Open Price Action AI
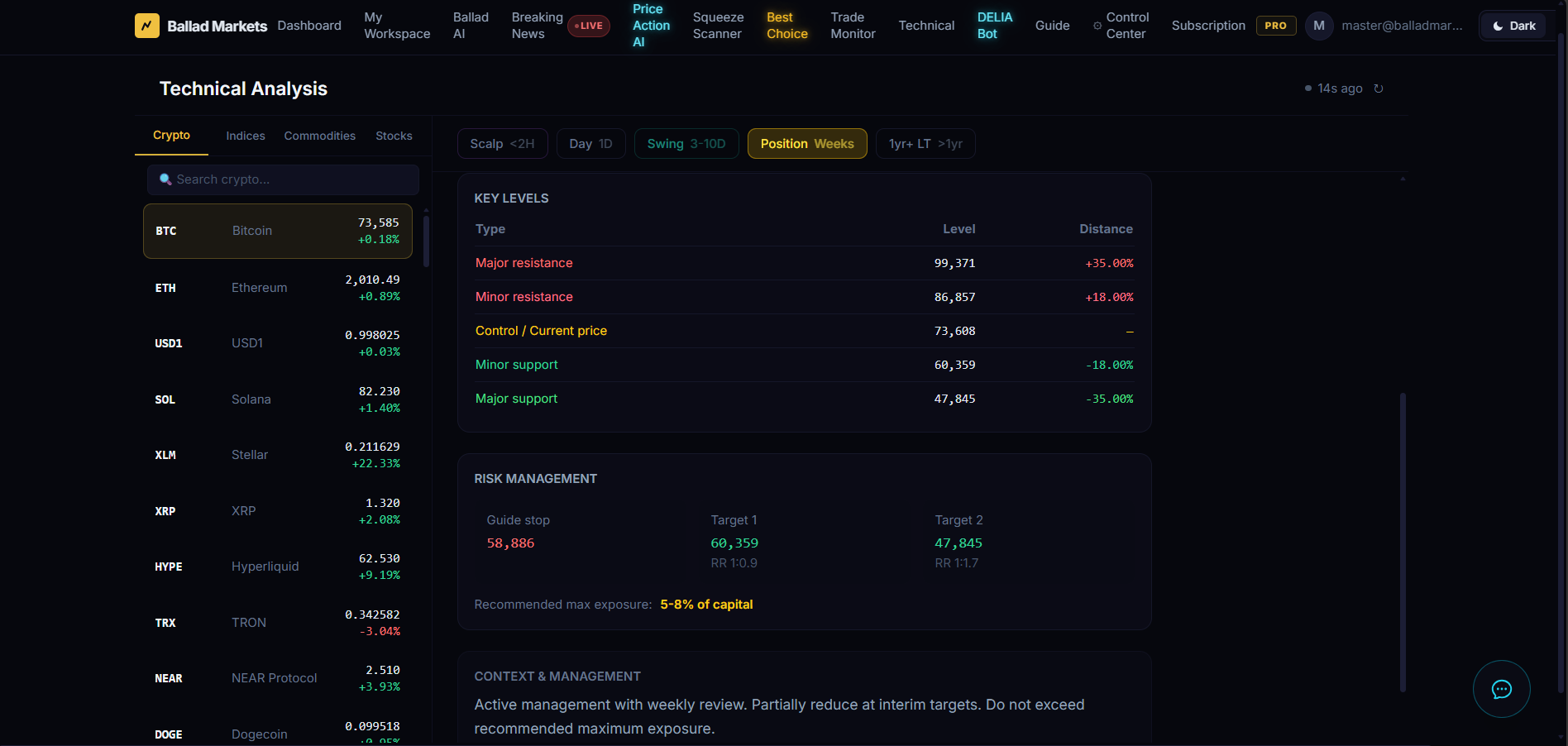The height and width of the screenshot is (746, 1568). (651, 26)
